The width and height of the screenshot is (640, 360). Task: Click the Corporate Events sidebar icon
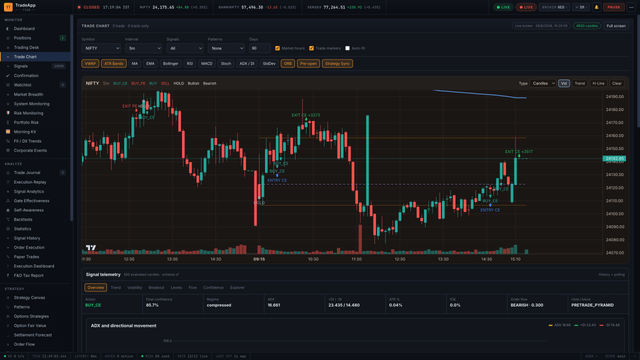tap(8, 151)
